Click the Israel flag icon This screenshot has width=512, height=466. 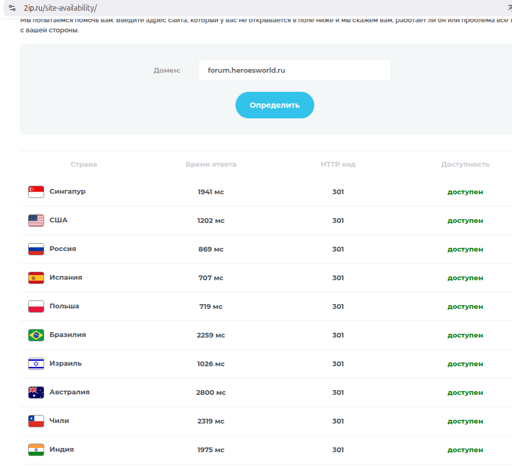[x=36, y=364]
